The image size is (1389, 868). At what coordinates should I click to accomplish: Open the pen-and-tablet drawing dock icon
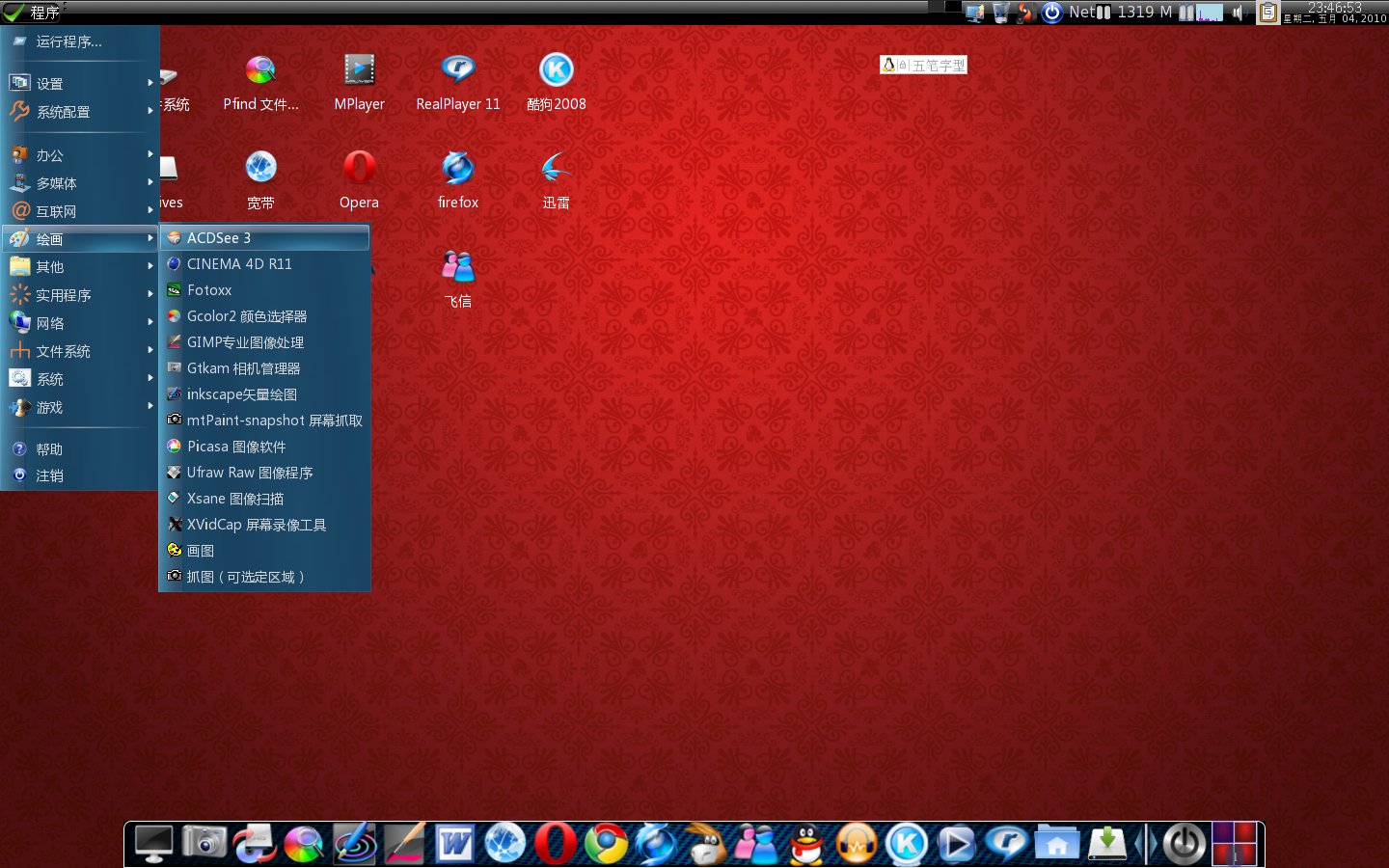click(404, 845)
